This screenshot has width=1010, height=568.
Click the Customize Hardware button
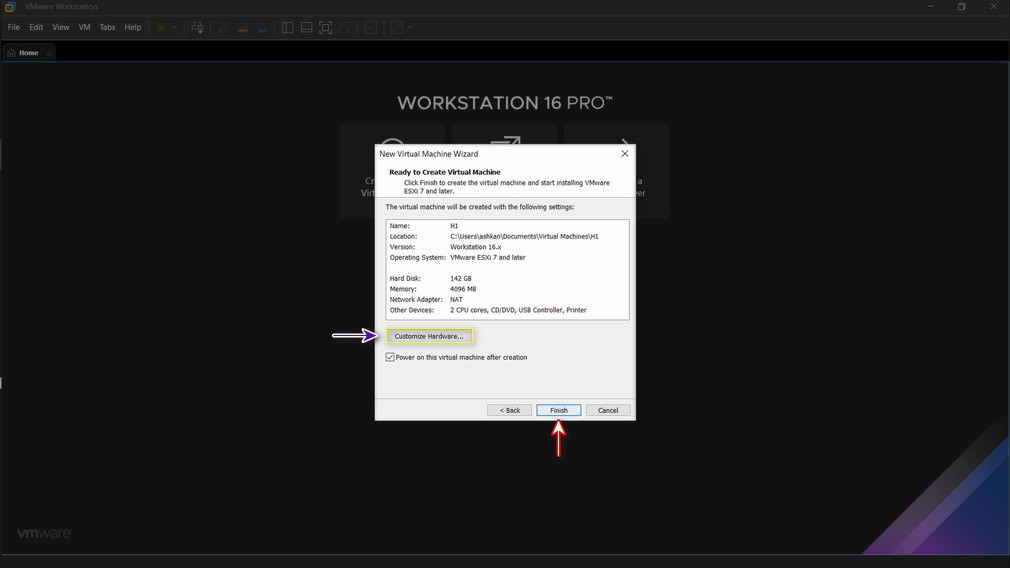(x=429, y=336)
